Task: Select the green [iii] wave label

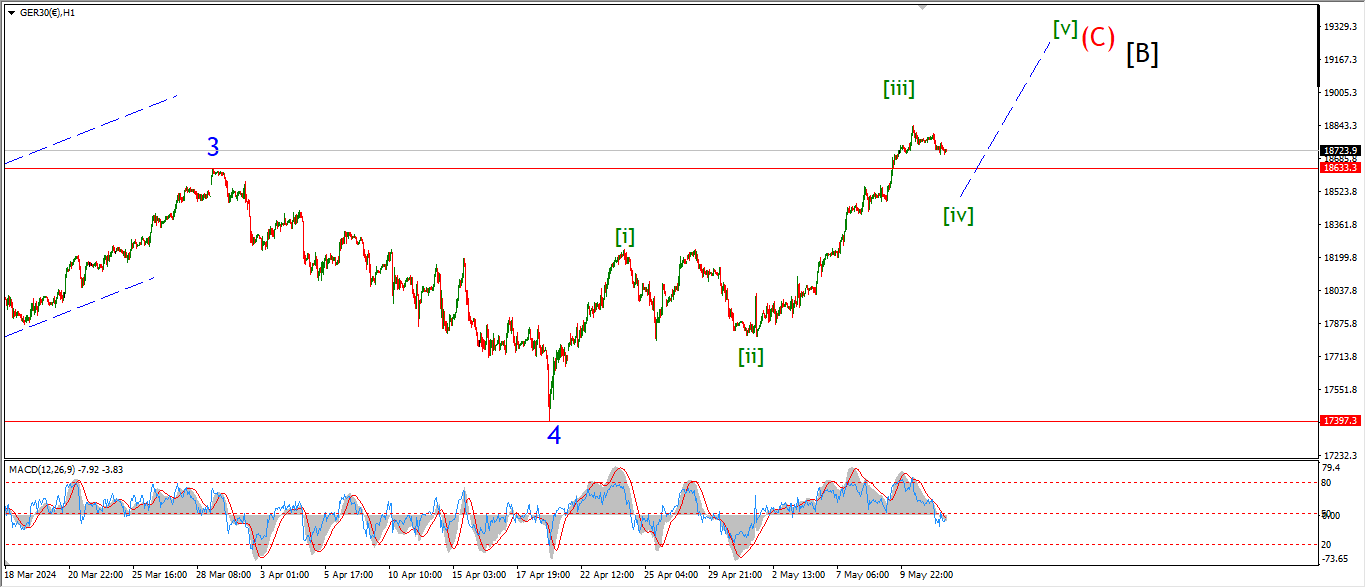Action: [898, 89]
